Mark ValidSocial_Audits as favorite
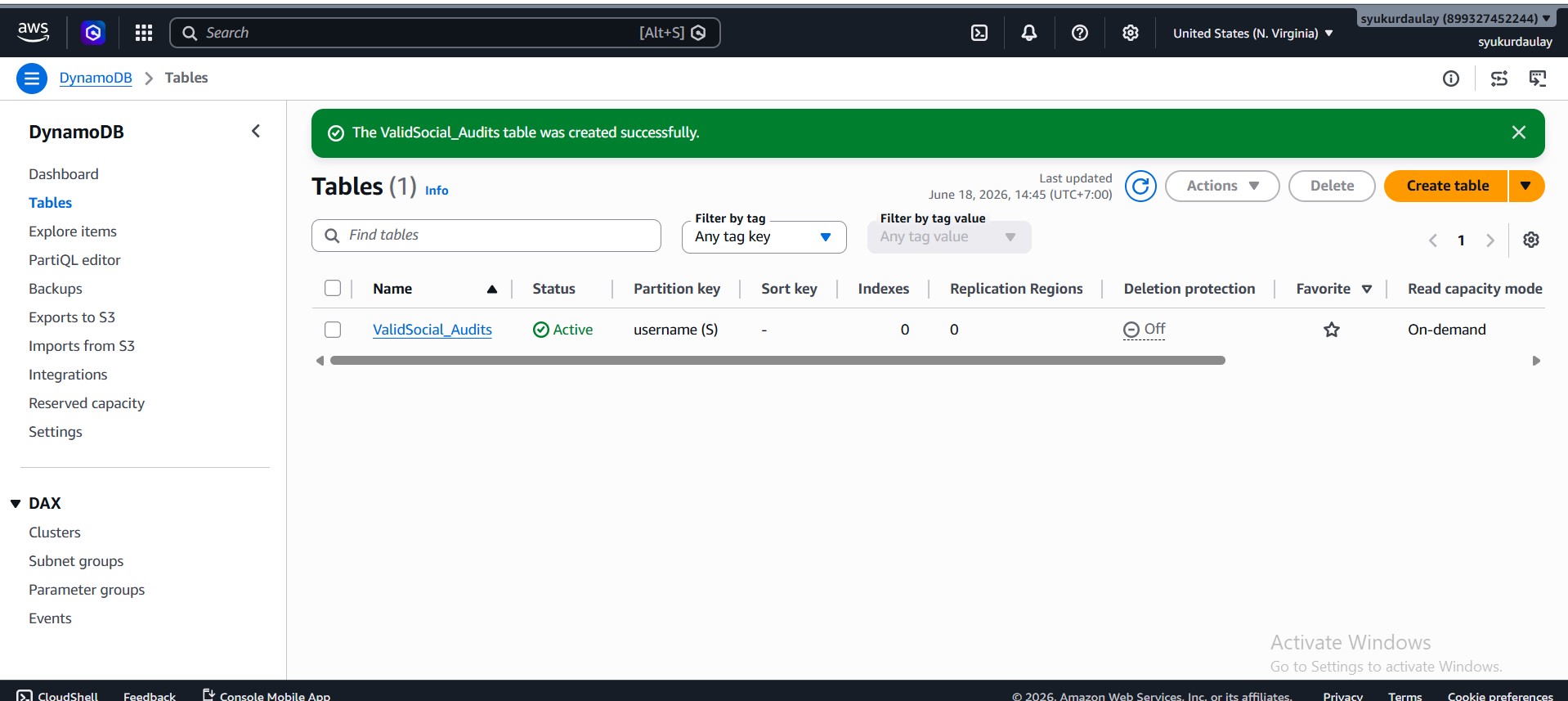Image resolution: width=1568 pixels, height=701 pixels. pos(1332,330)
